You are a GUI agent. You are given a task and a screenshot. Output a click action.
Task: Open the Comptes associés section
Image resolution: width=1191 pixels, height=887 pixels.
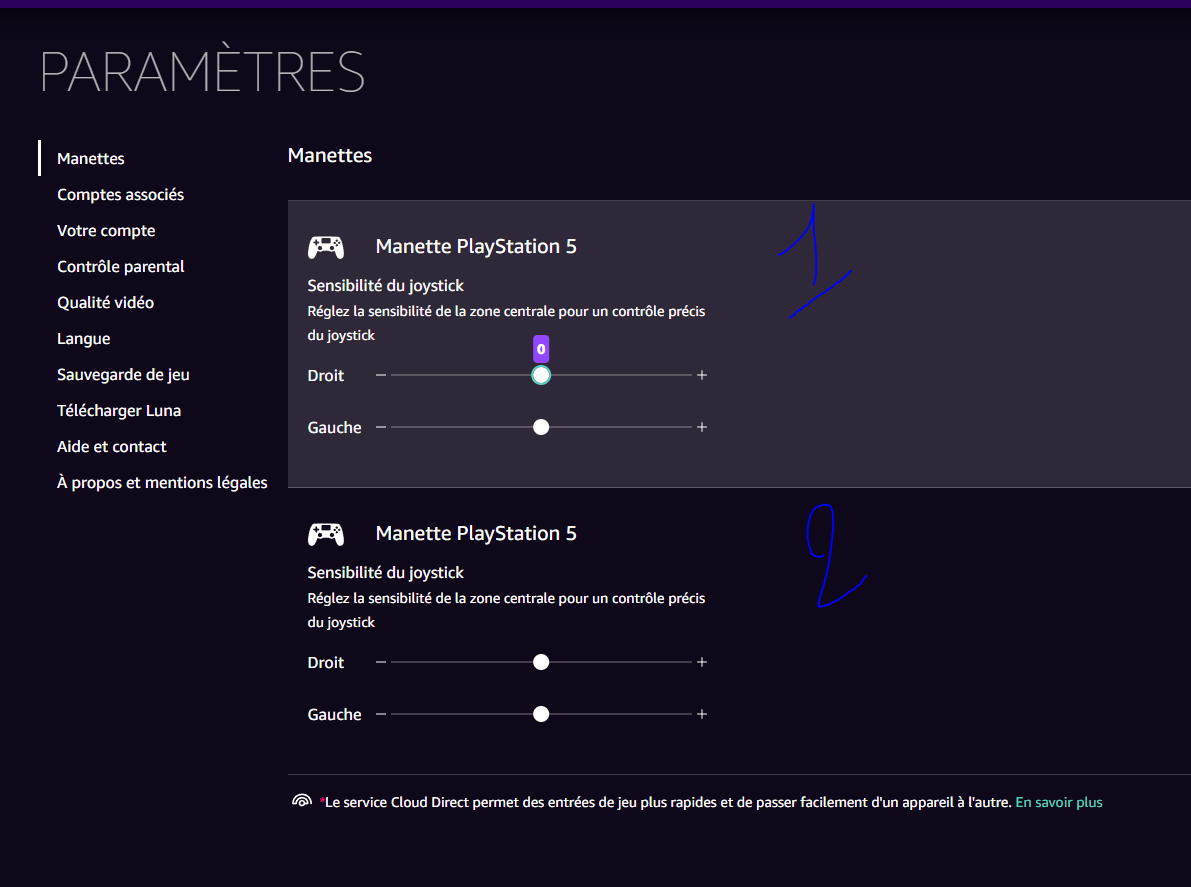(120, 195)
